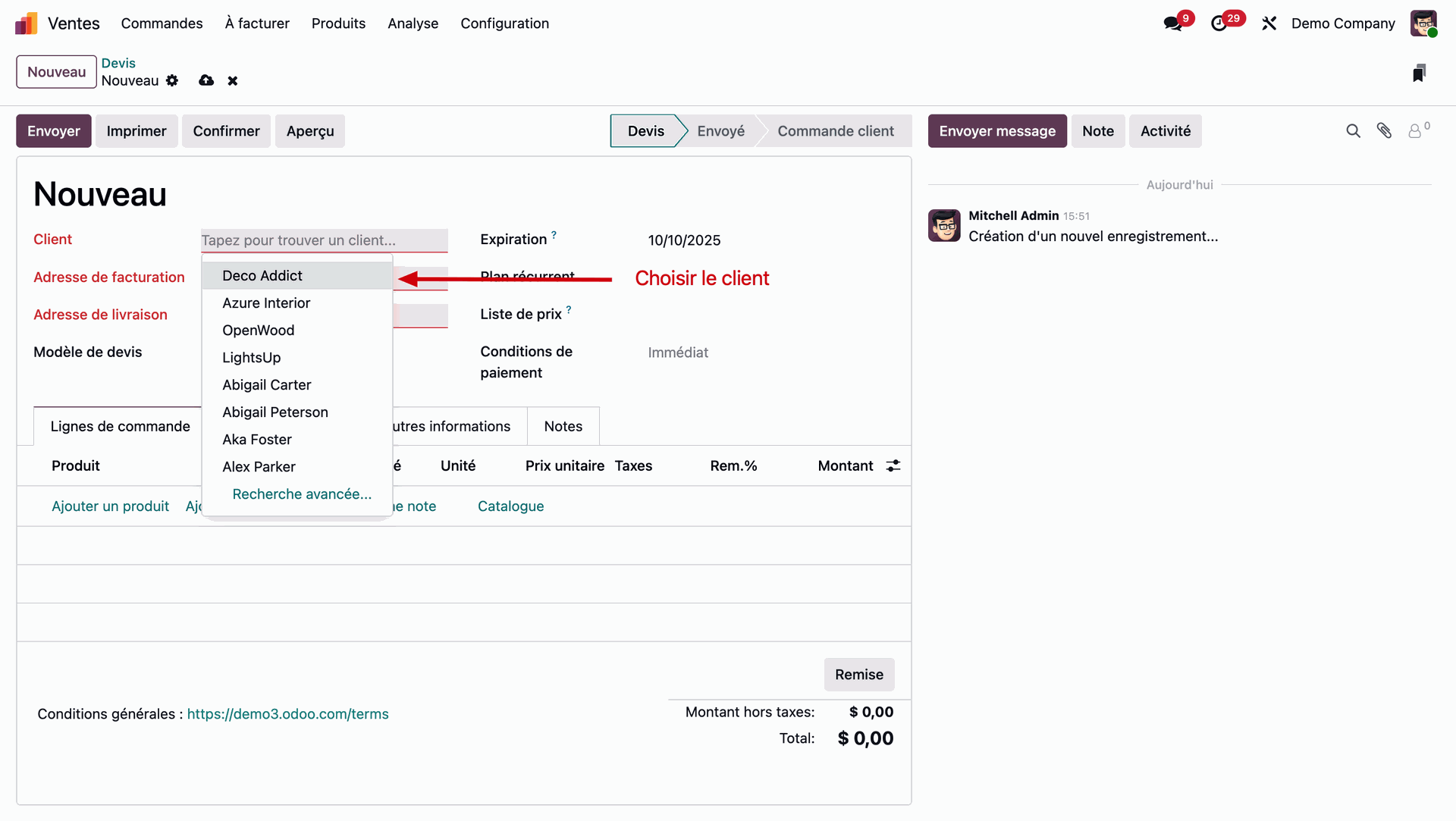Open the Conditions générales terms link
The height and width of the screenshot is (821, 1456).
pyautogui.click(x=287, y=714)
